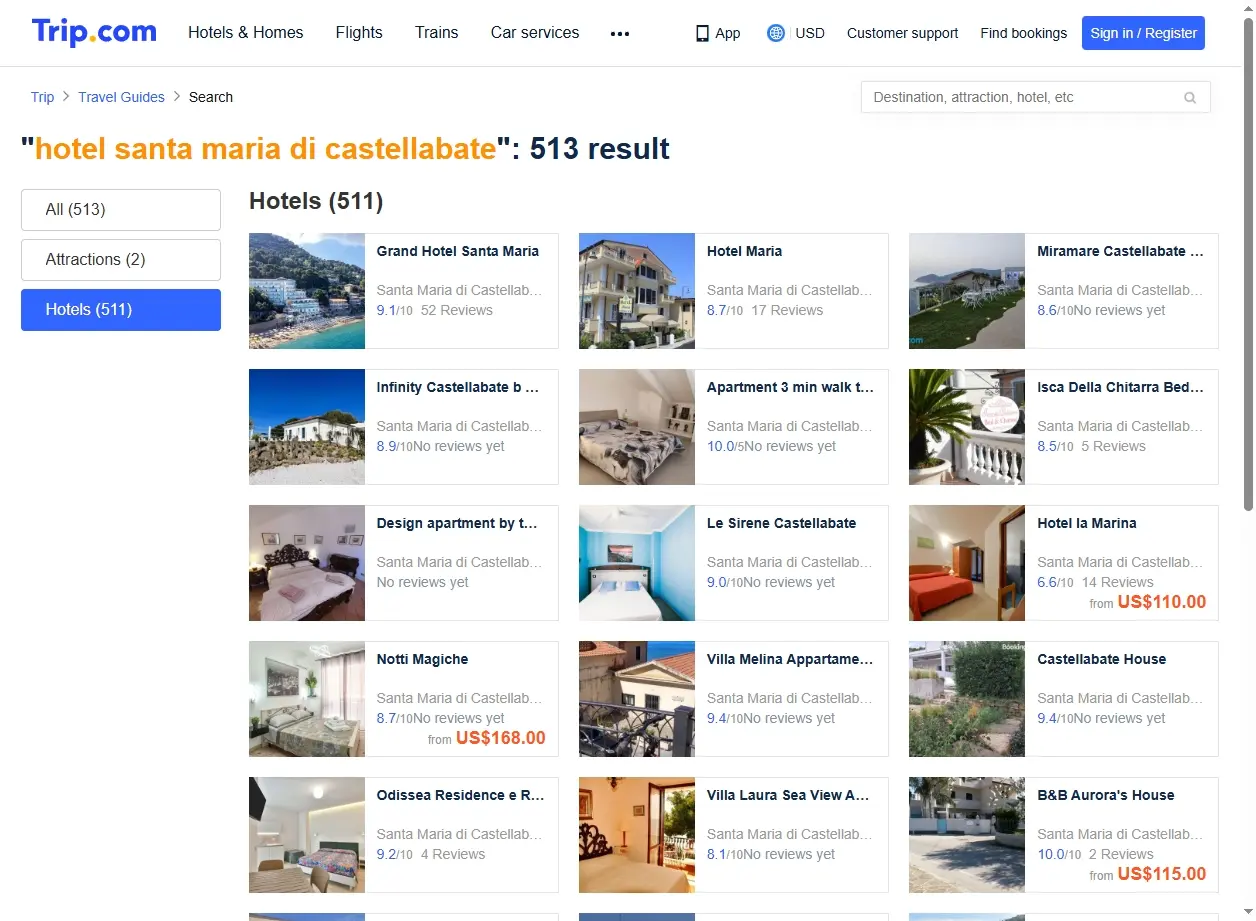Screen dimensions: 1256x921
Task: Click the Trip.com logo
Action: coord(94,32)
